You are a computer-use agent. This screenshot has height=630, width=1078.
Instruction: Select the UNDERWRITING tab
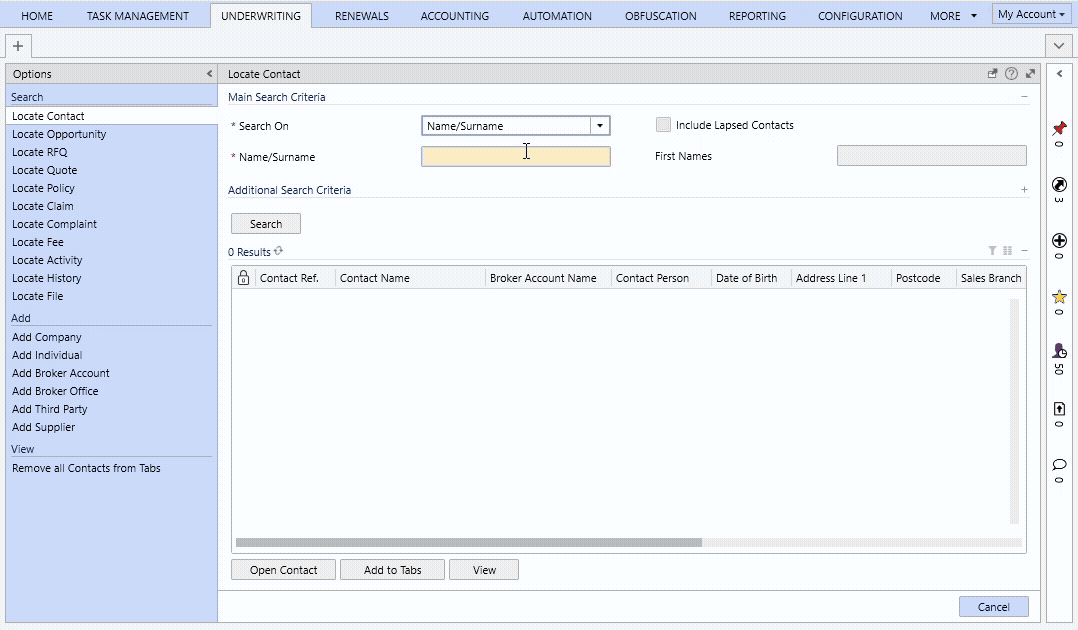261,16
